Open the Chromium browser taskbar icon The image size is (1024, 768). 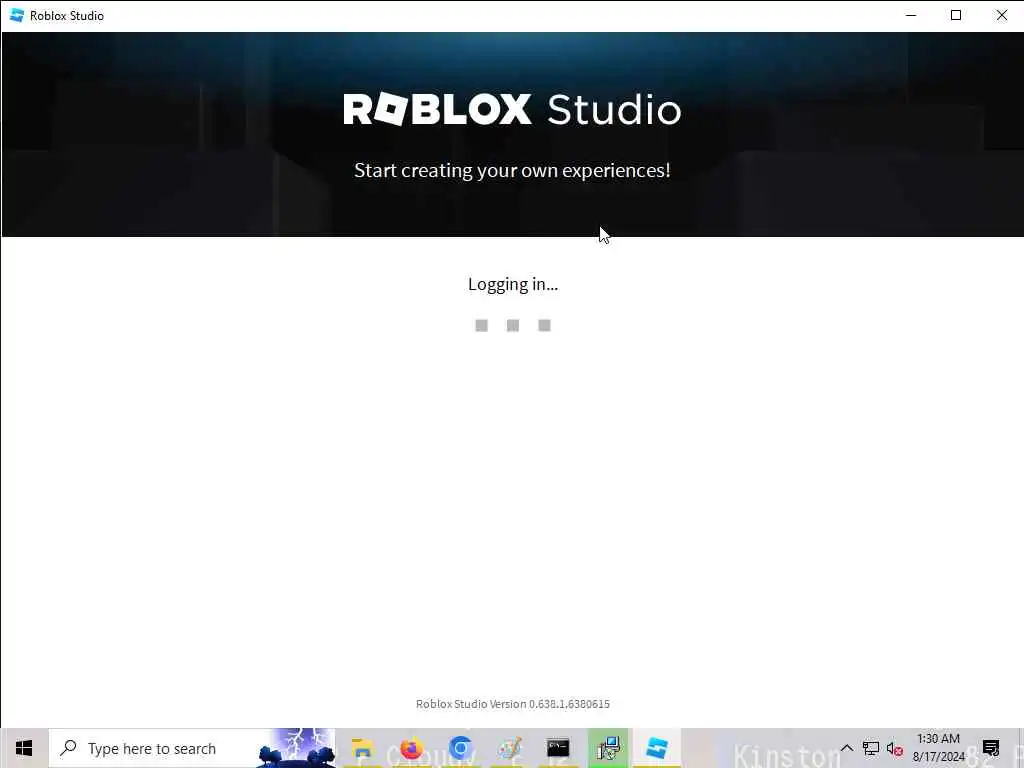pyautogui.click(x=460, y=748)
